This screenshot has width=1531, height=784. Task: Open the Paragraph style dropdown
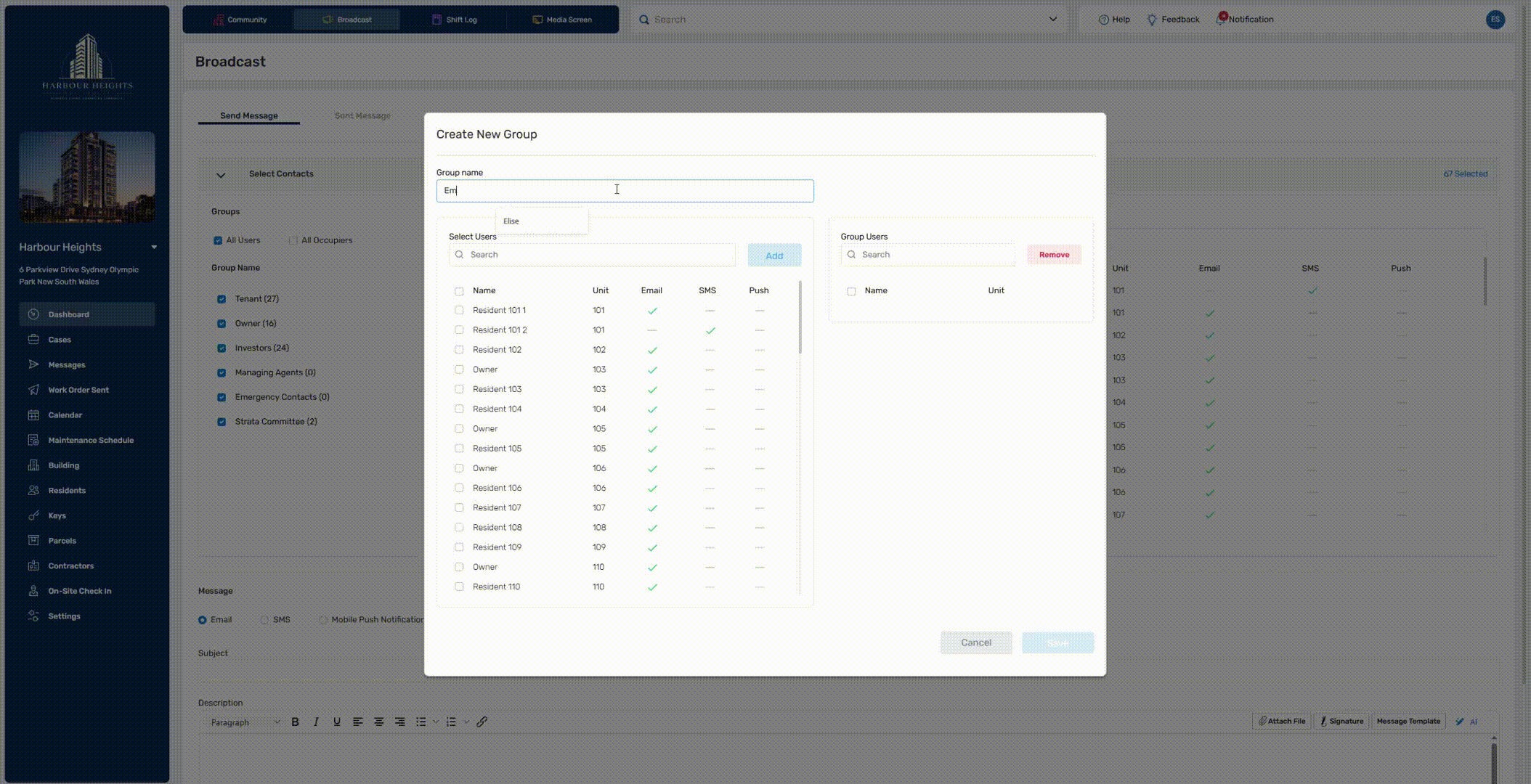(245, 722)
